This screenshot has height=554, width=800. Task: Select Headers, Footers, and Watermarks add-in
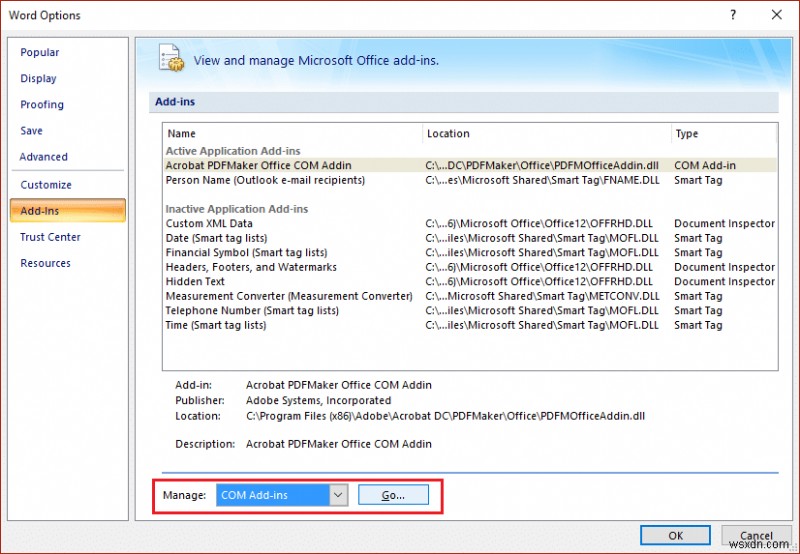[x=470, y=267]
